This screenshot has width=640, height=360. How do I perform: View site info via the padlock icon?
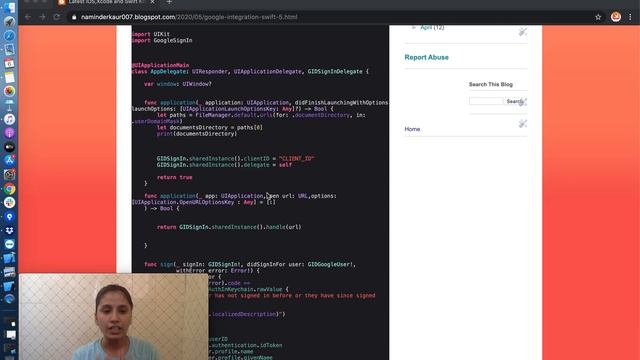(x=74, y=17)
